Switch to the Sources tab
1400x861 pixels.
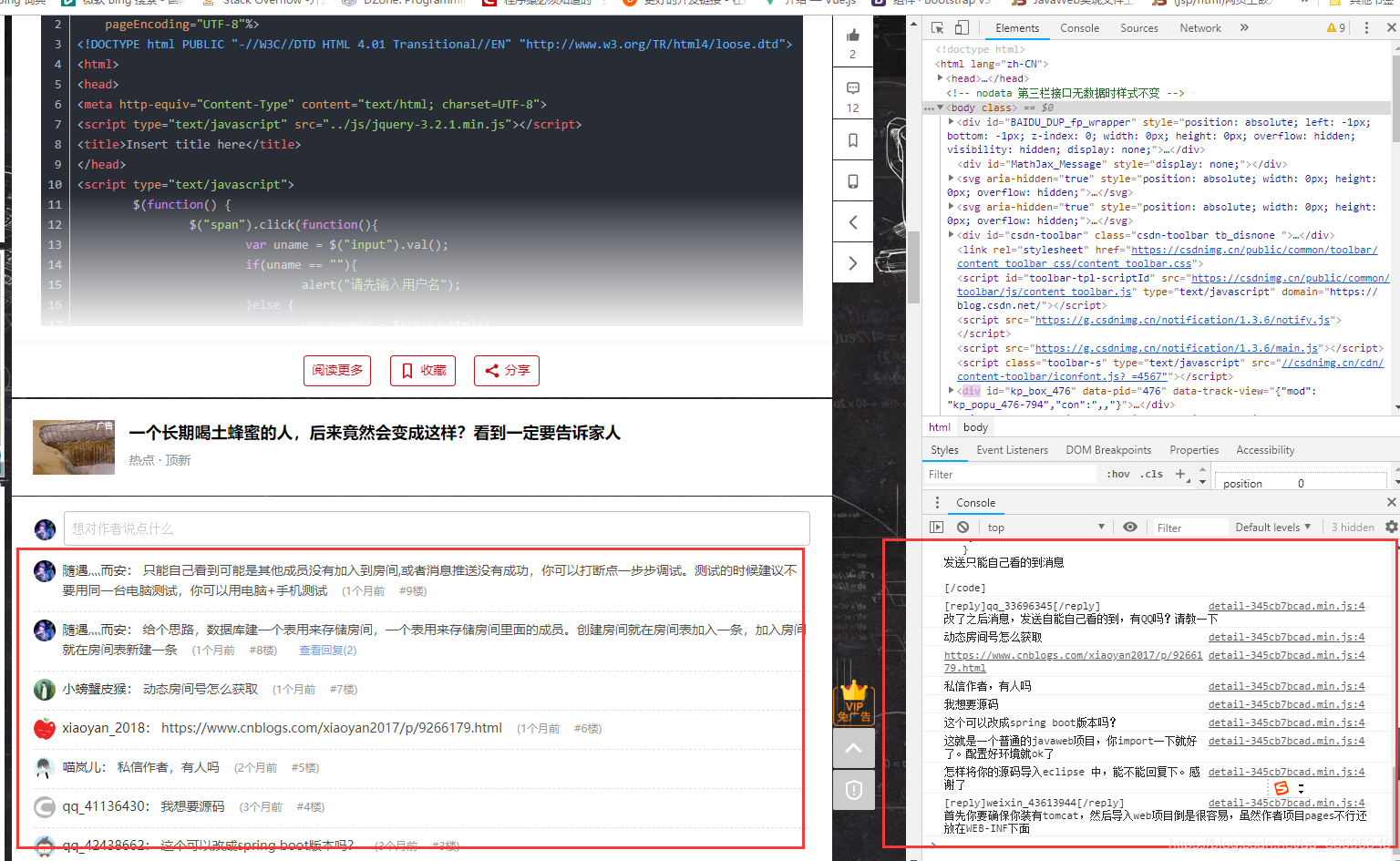tap(1138, 28)
